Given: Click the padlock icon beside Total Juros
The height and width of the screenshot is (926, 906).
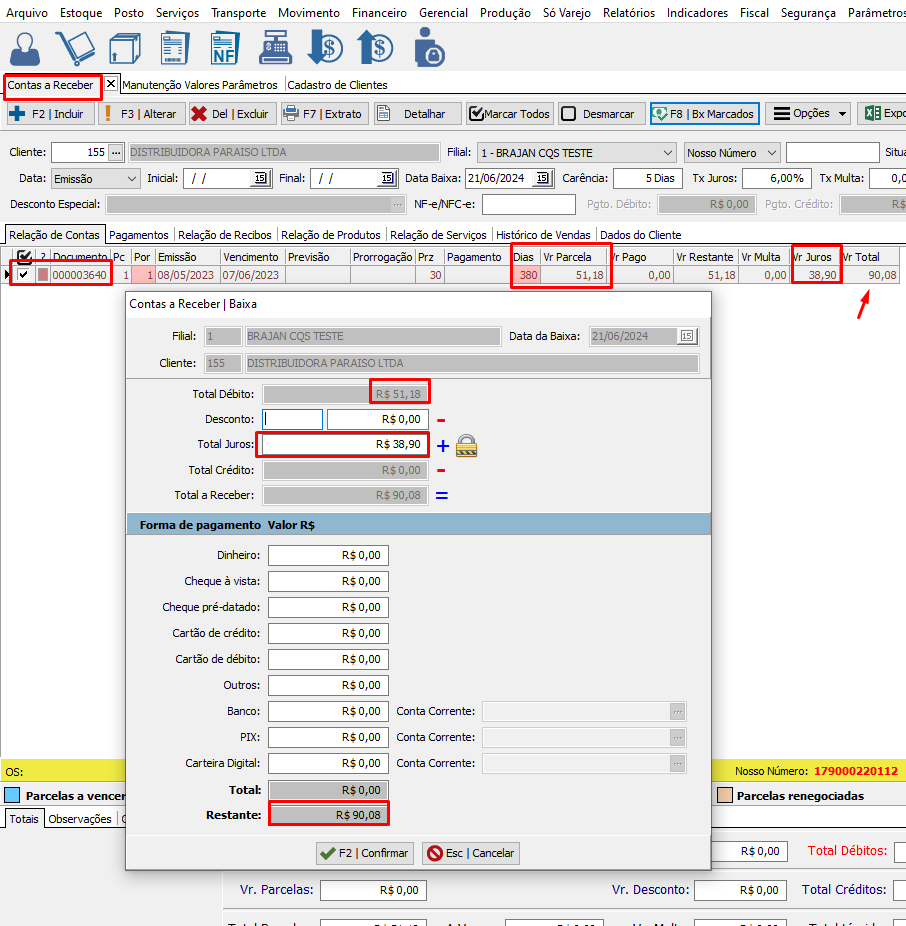Looking at the screenshot, I should (466, 446).
